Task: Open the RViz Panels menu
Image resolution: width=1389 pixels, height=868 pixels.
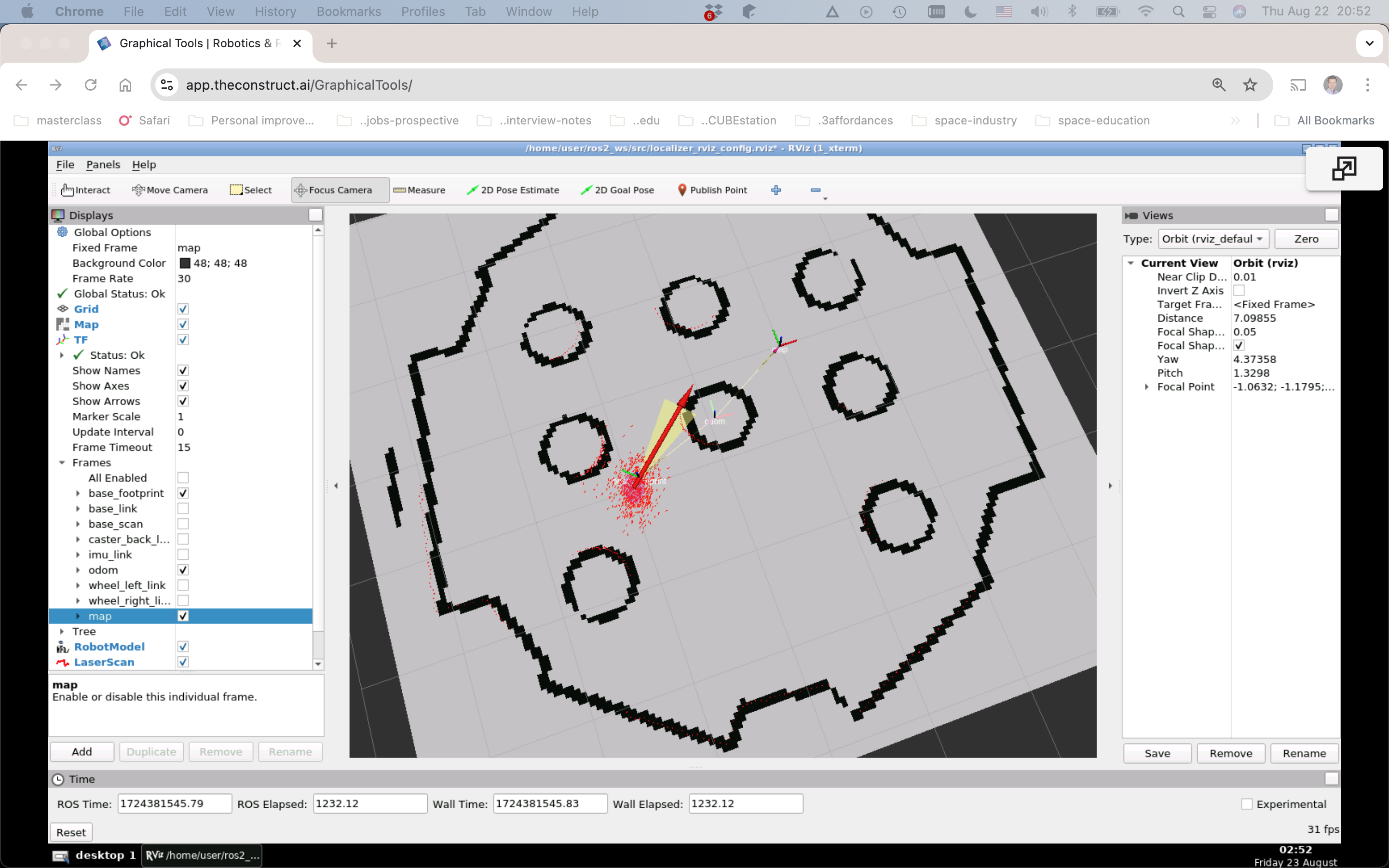Action: tap(103, 165)
